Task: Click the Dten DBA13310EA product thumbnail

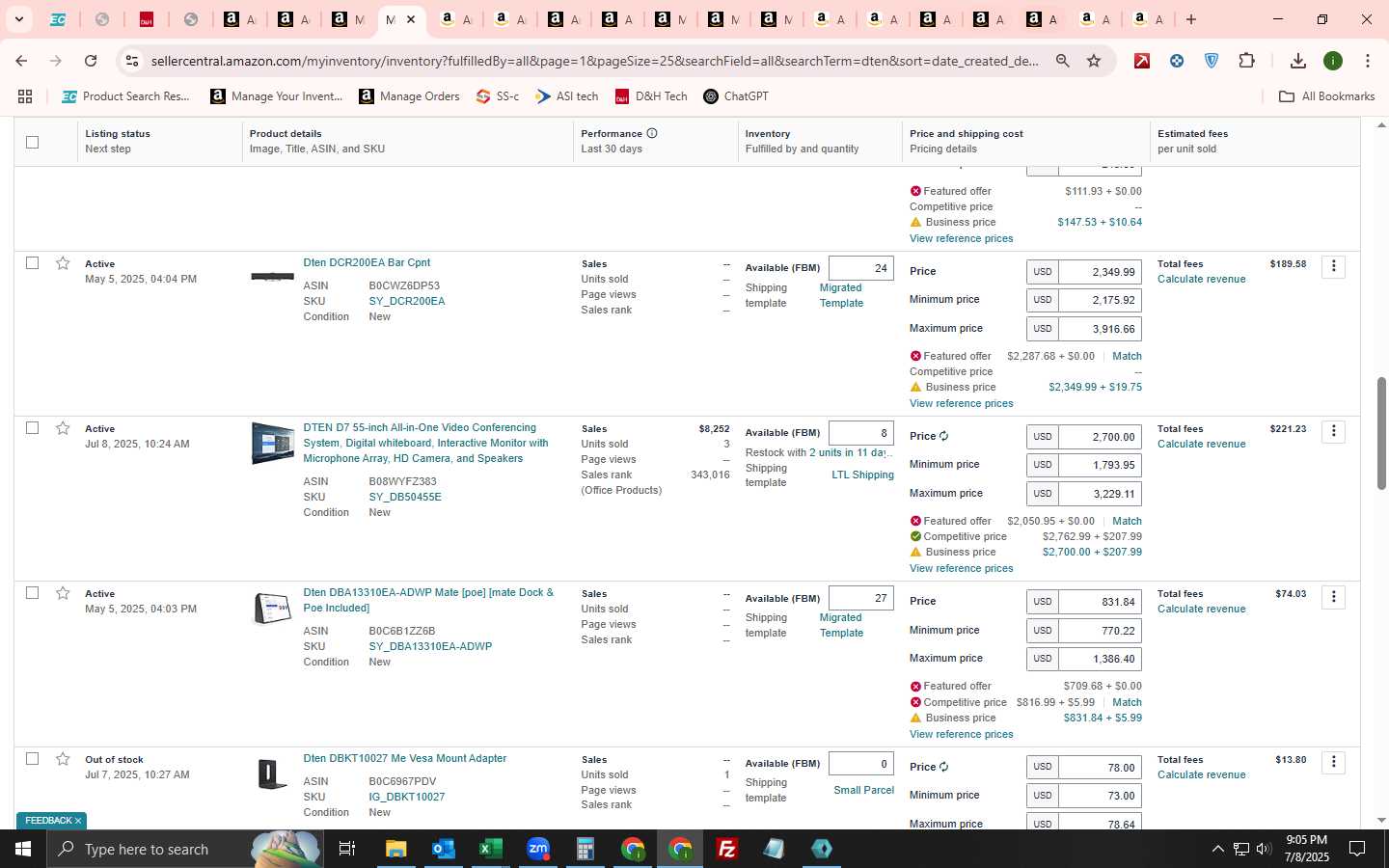Action: [273, 609]
